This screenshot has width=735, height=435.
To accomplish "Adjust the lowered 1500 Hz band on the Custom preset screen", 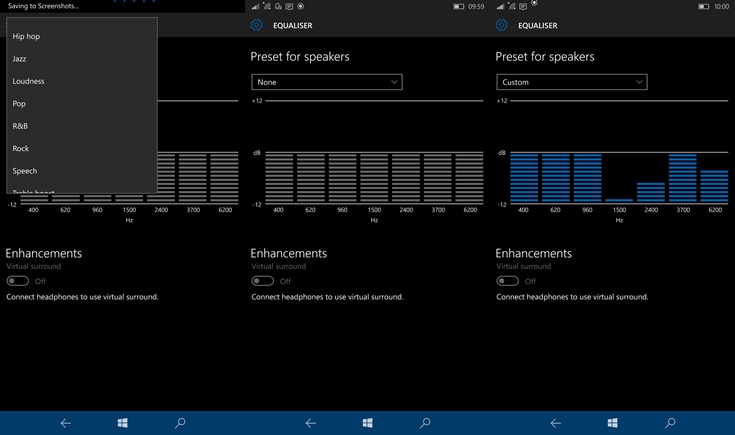I will point(619,200).
